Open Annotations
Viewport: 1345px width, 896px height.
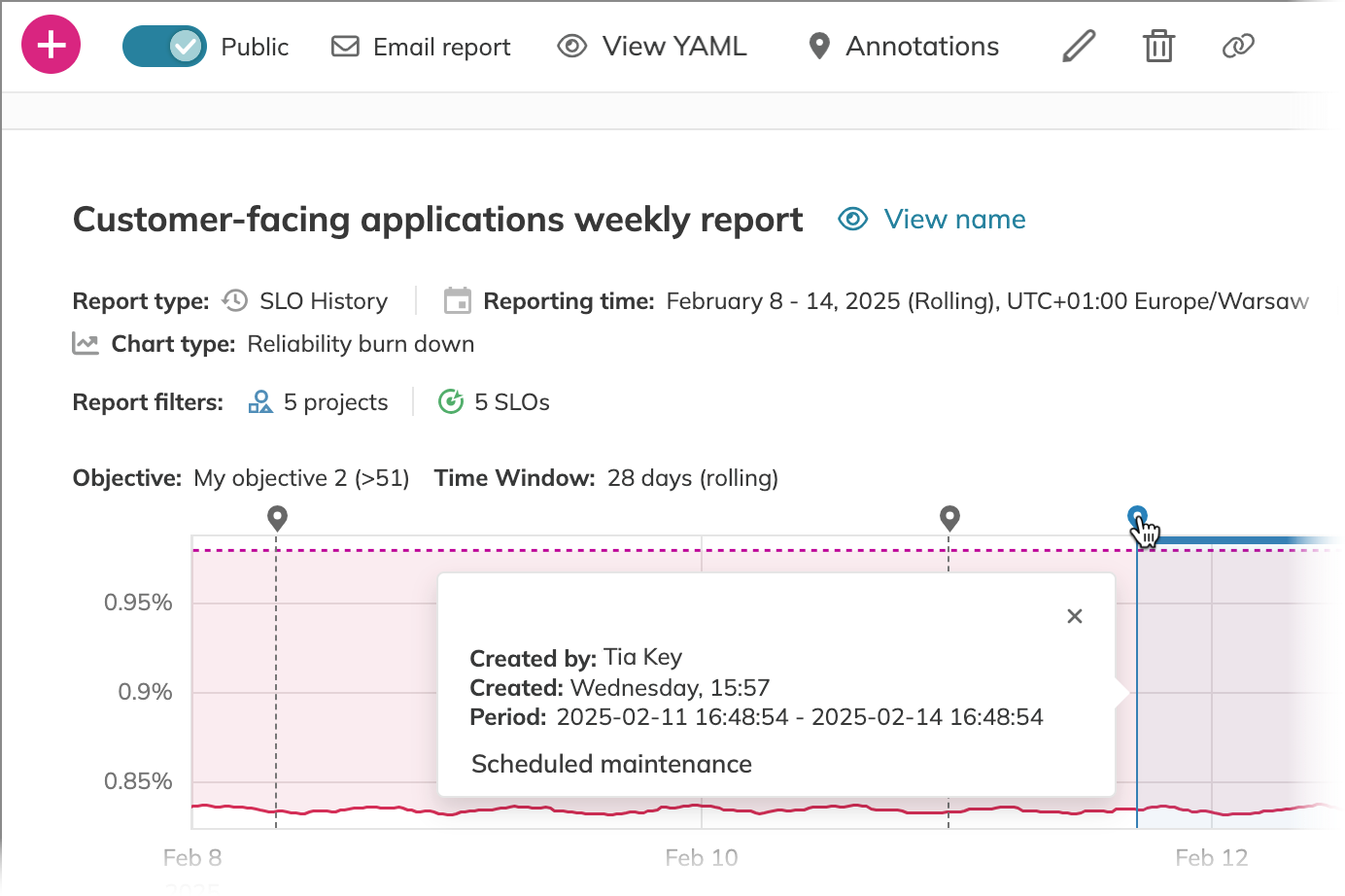click(x=903, y=47)
